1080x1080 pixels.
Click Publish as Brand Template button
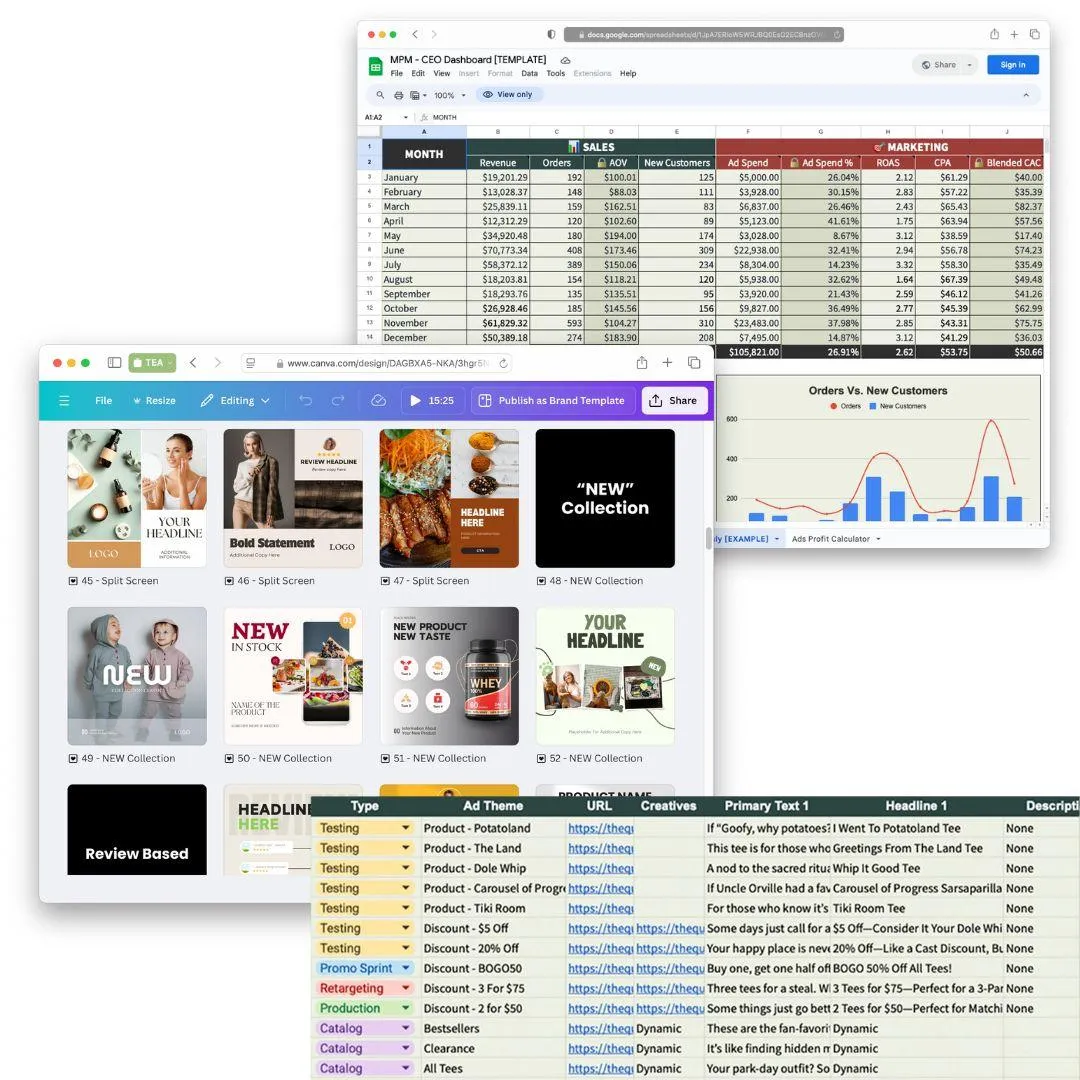[552, 401]
